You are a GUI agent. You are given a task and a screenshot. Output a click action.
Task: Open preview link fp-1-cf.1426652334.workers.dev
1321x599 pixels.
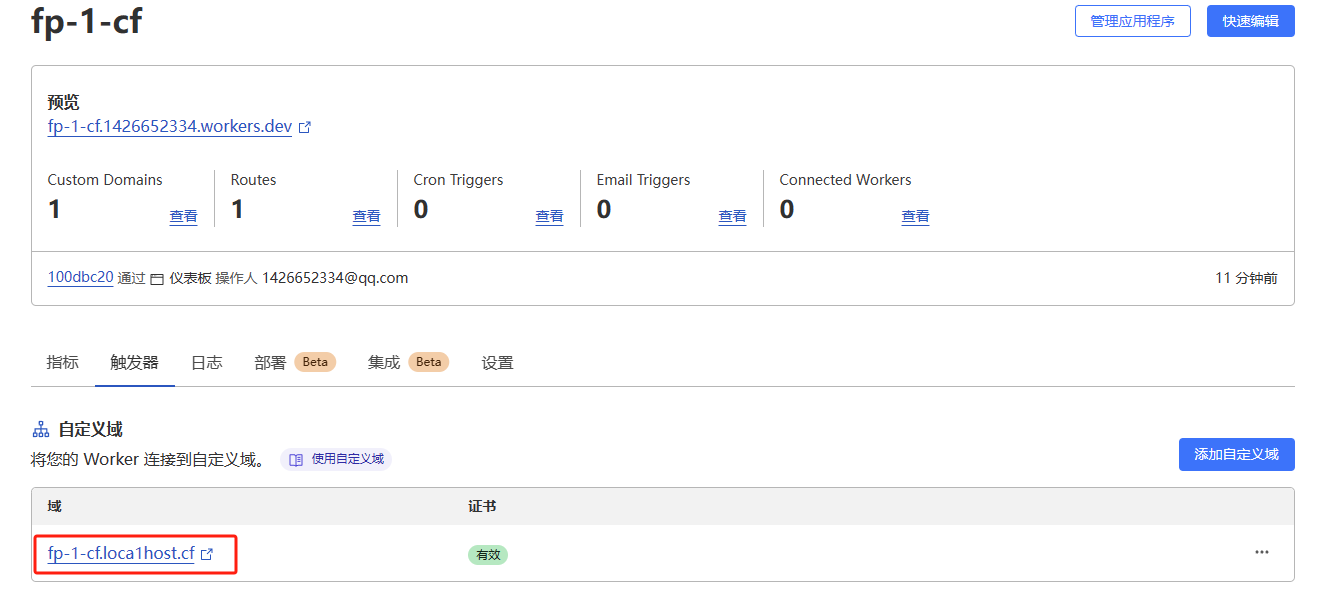pos(170,127)
